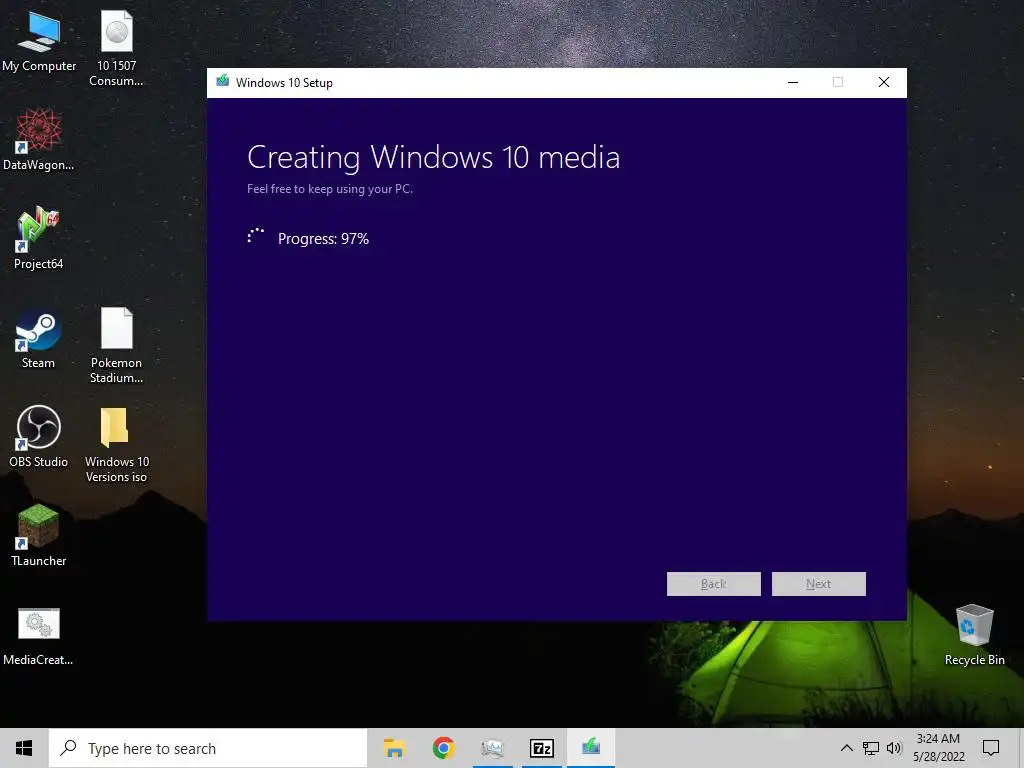The width and height of the screenshot is (1024, 768).
Task: Click the taskbar search box
Action: coord(208,748)
